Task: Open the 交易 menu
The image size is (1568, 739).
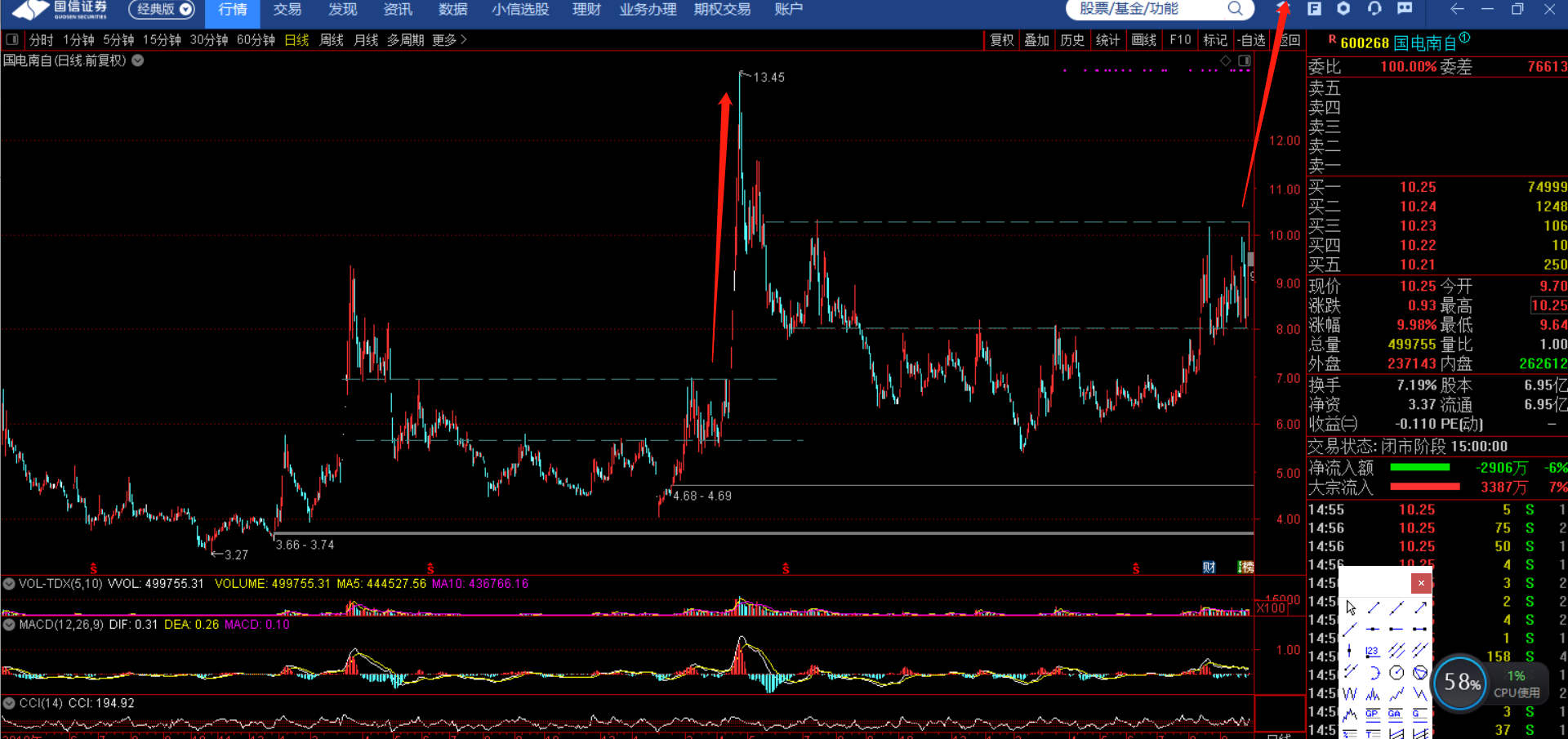Action: 287,10
